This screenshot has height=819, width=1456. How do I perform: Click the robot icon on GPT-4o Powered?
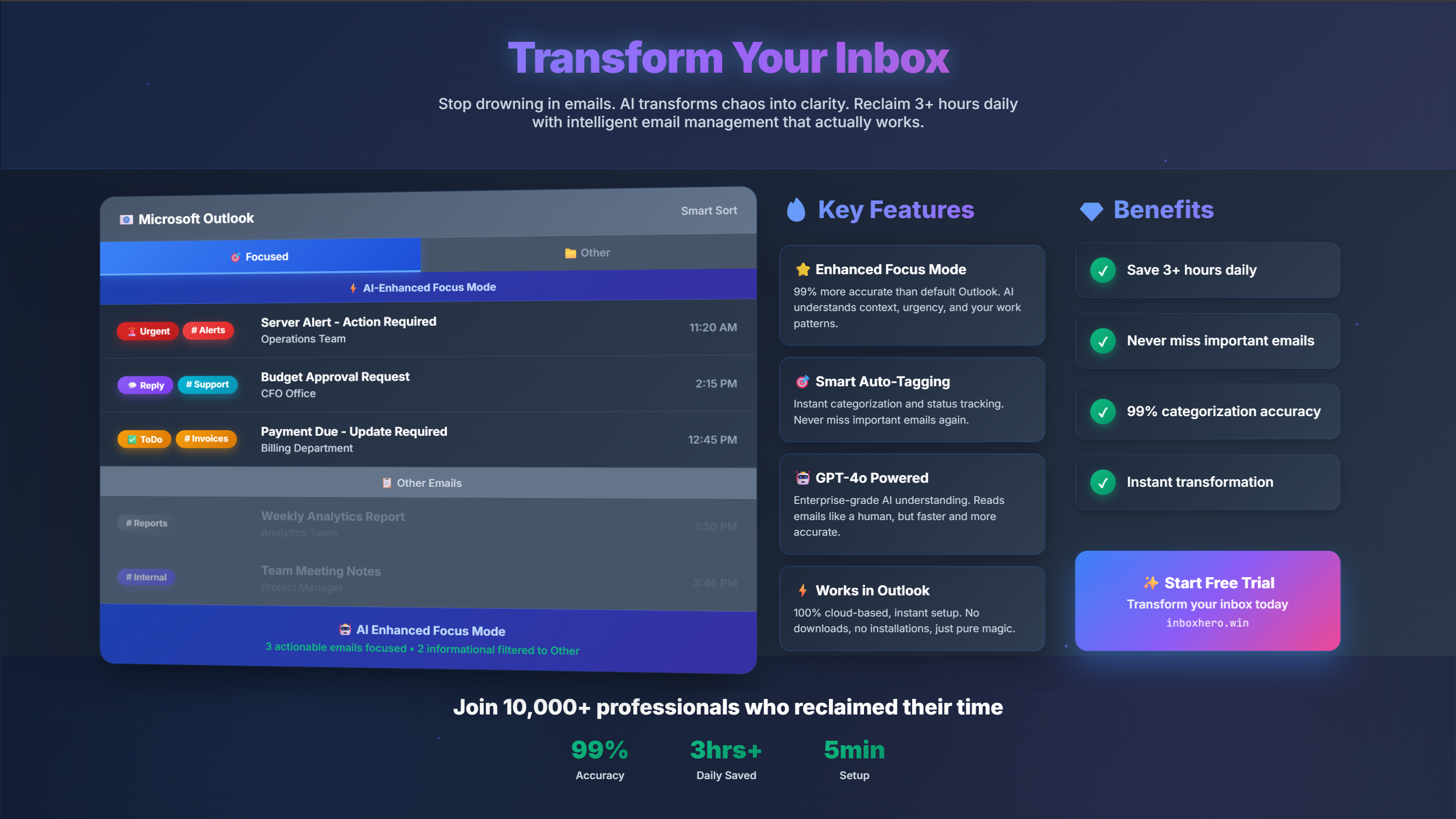pos(802,478)
